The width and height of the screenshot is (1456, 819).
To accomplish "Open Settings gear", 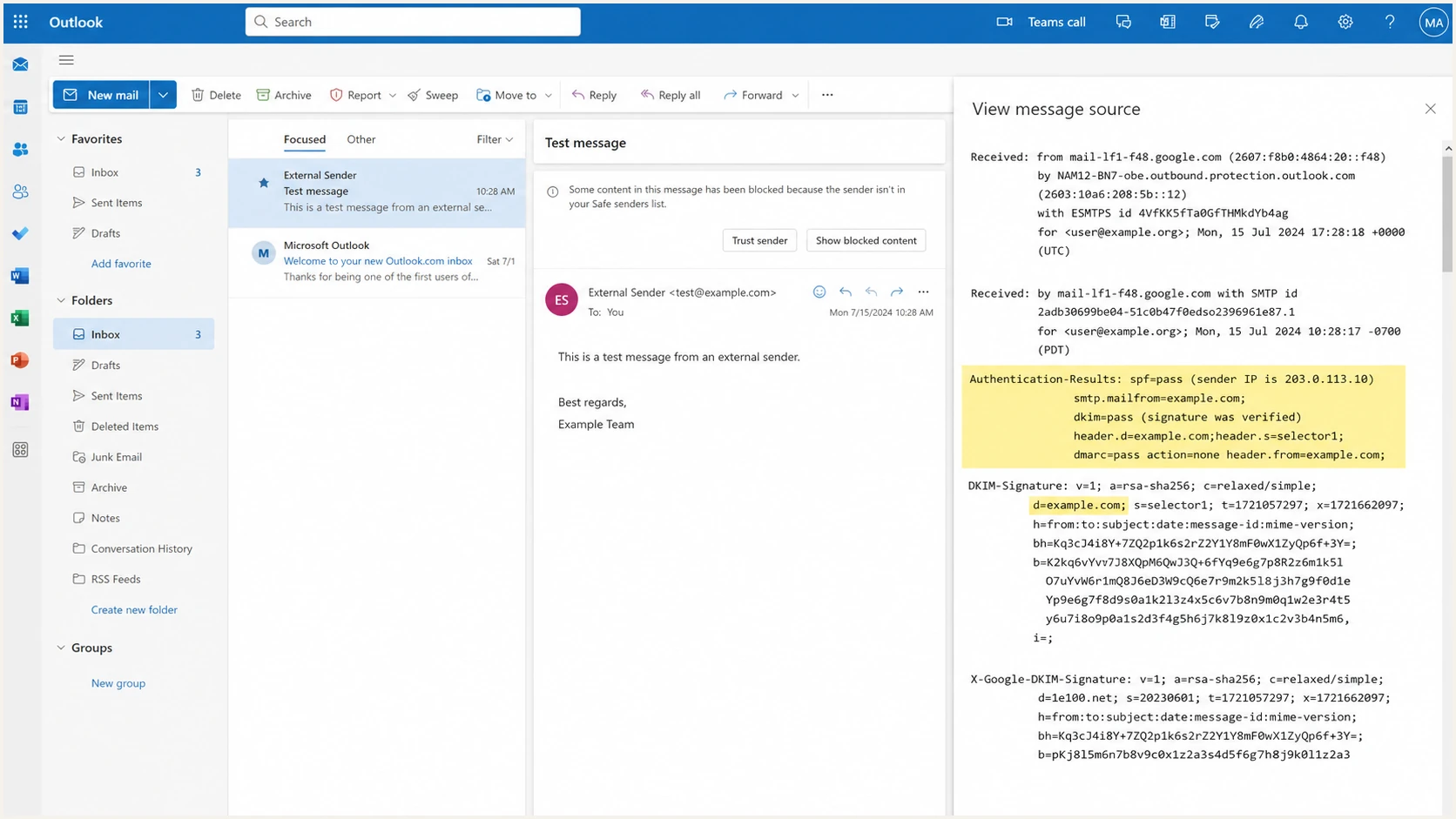I will coord(1345,22).
